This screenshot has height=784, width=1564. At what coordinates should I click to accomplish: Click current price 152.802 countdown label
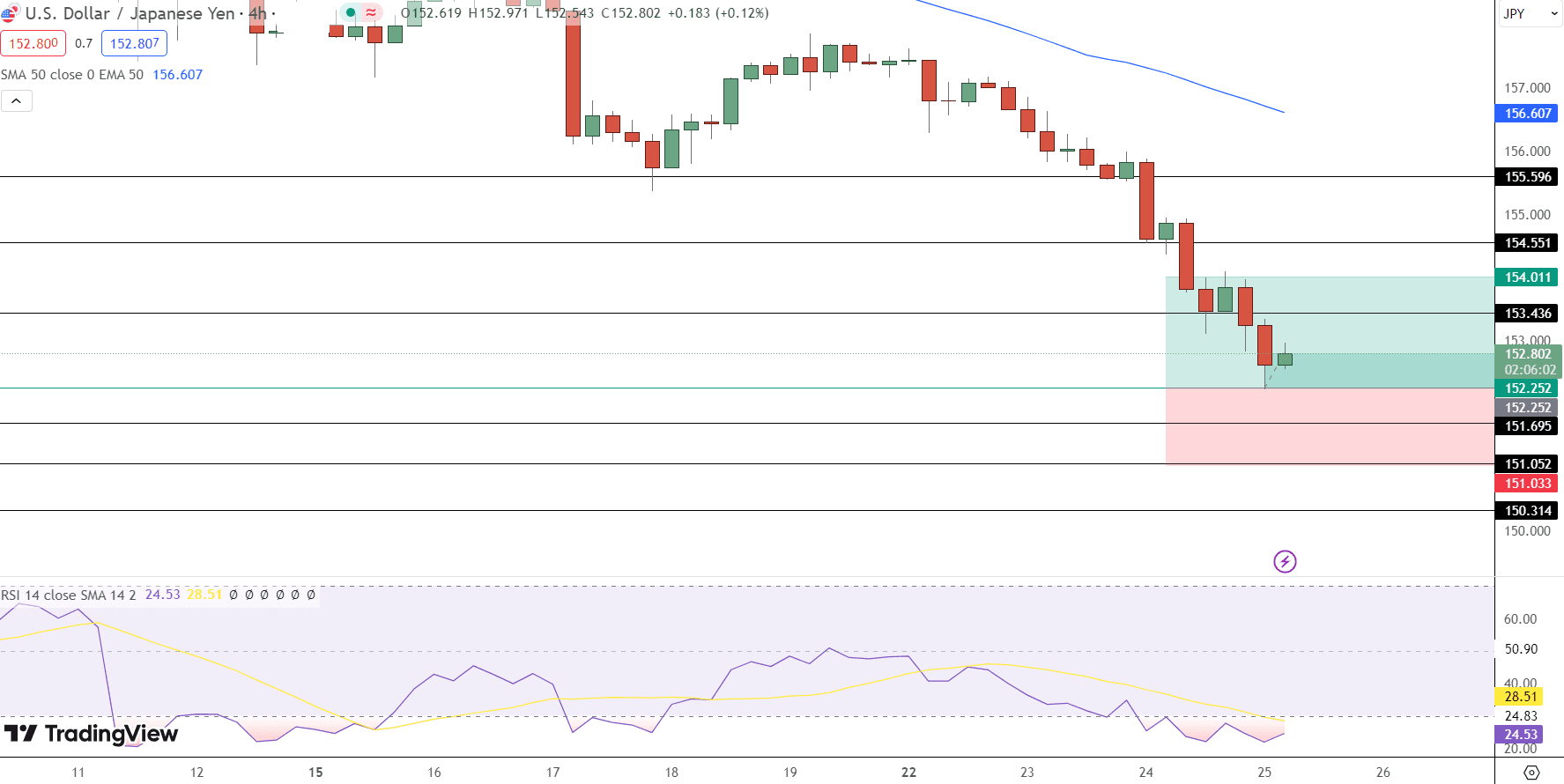(x=1529, y=362)
